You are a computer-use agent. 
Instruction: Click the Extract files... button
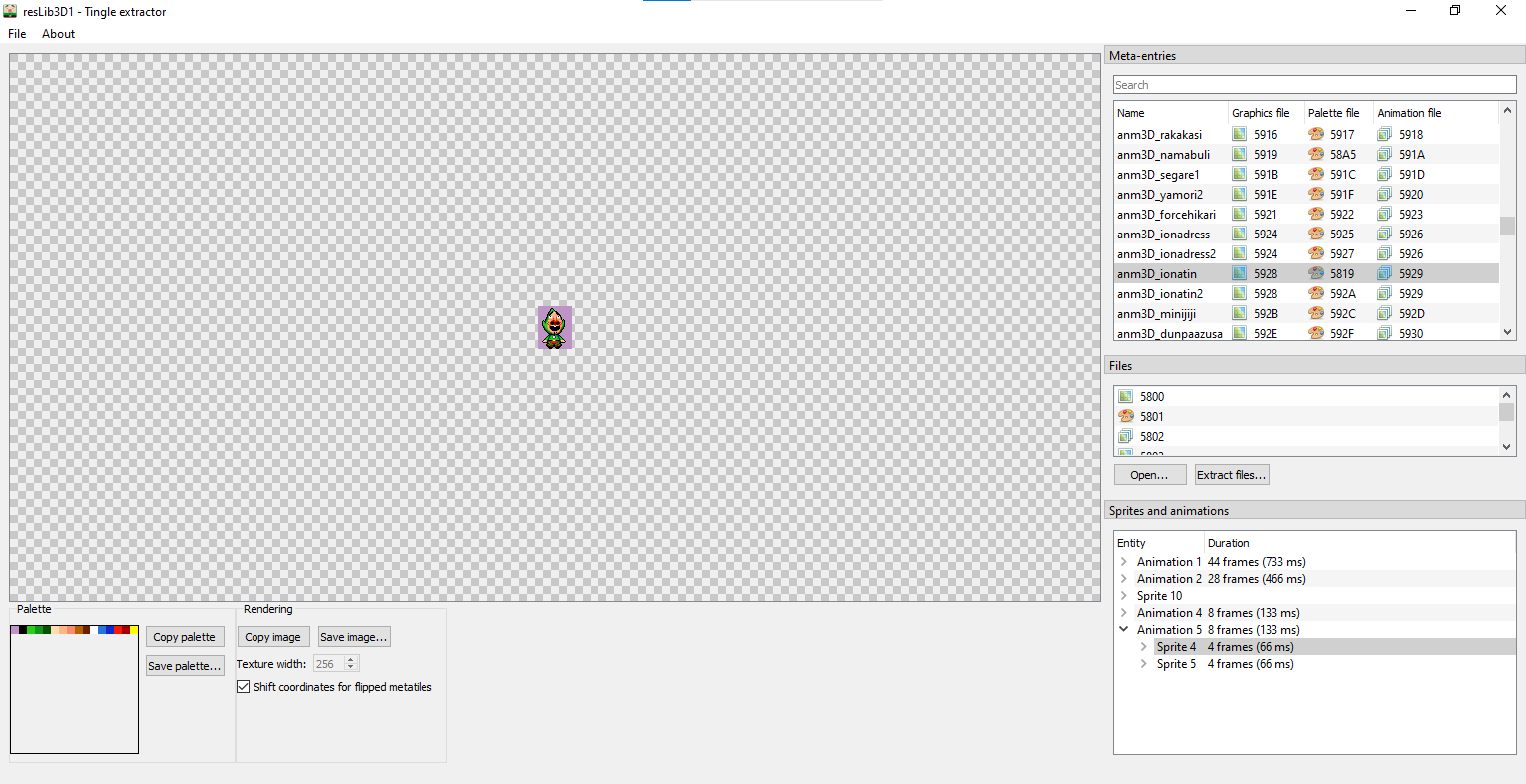tap(1232, 475)
